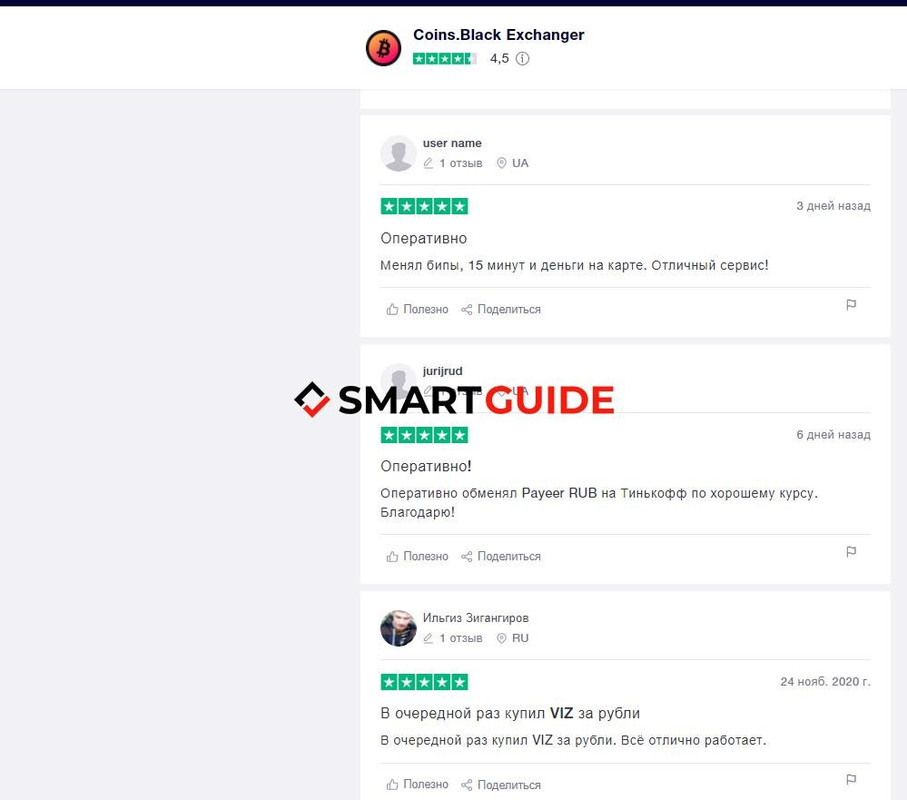Click the text Оперативно обменял Payeer RUB на Тинькофф
Image resolution: width=907 pixels, height=800 pixels.
[x=533, y=493]
